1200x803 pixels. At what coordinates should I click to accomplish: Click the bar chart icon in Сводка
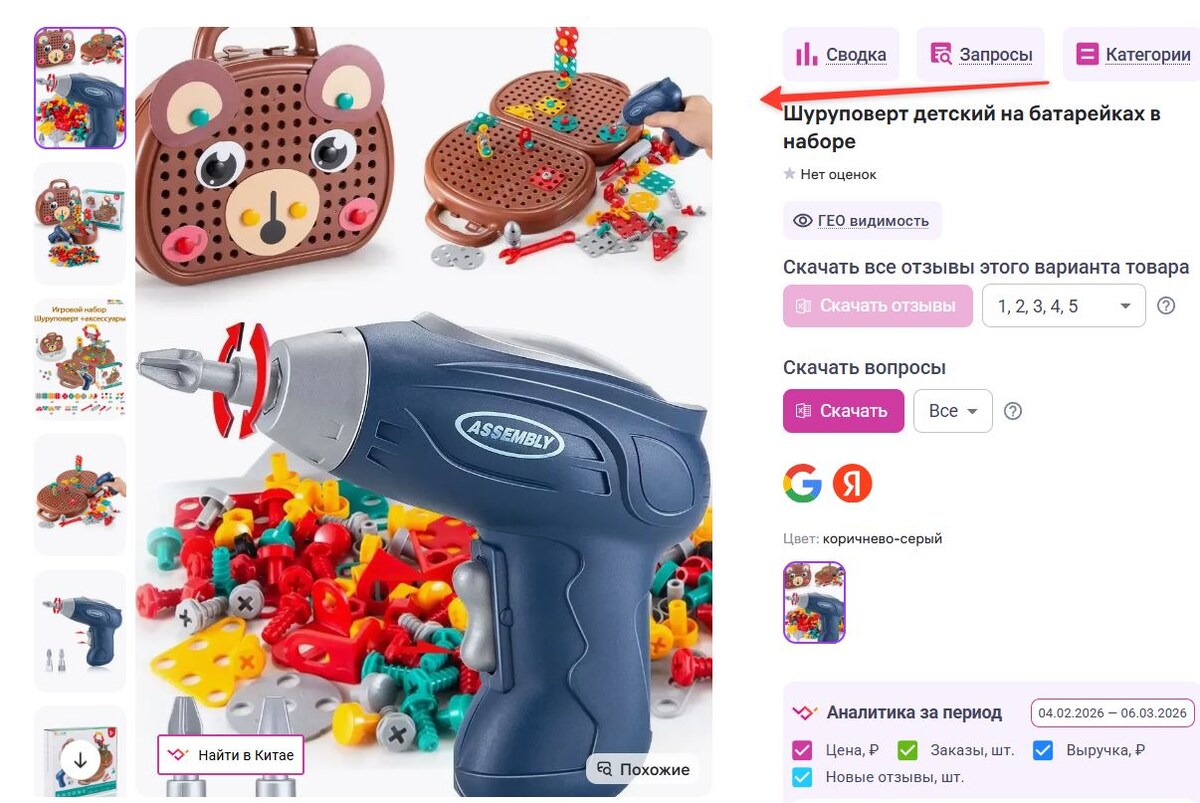[x=806, y=54]
